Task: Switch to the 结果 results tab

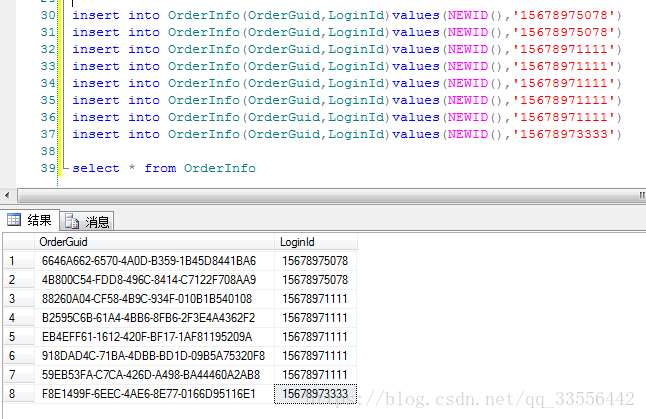Action: pos(30,220)
